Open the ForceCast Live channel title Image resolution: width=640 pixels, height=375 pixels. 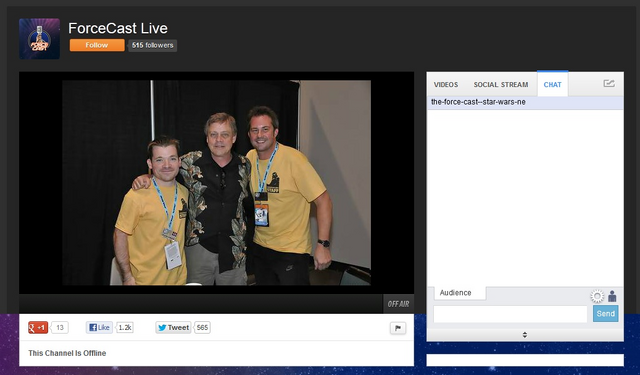click(x=118, y=28)
